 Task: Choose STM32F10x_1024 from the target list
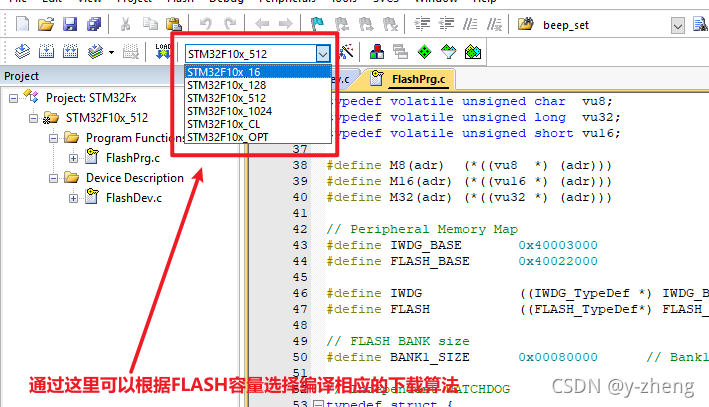258,111
